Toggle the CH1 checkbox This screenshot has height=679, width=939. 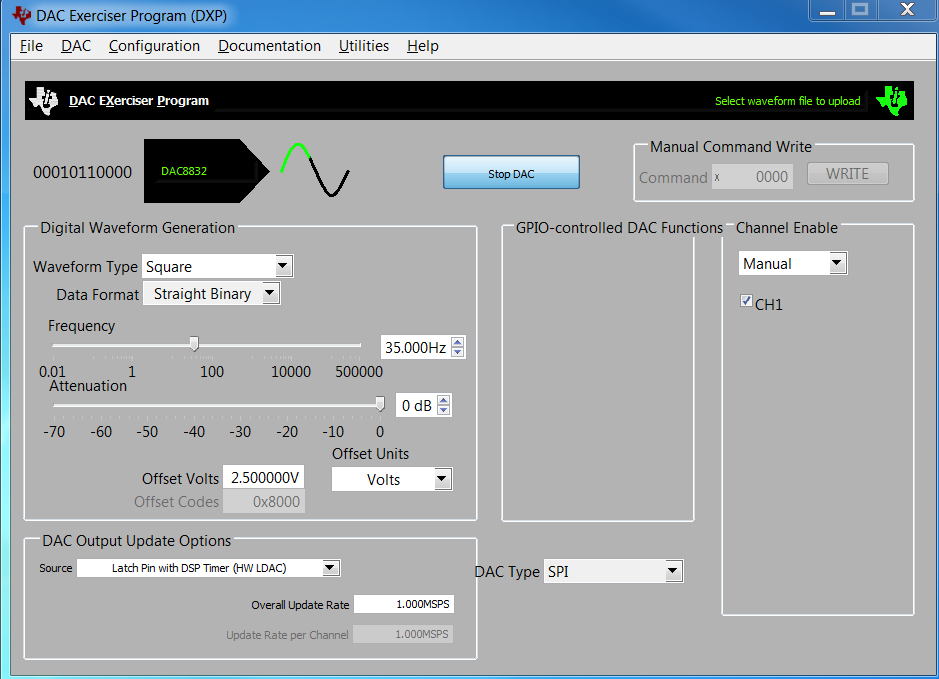point(746,301)
